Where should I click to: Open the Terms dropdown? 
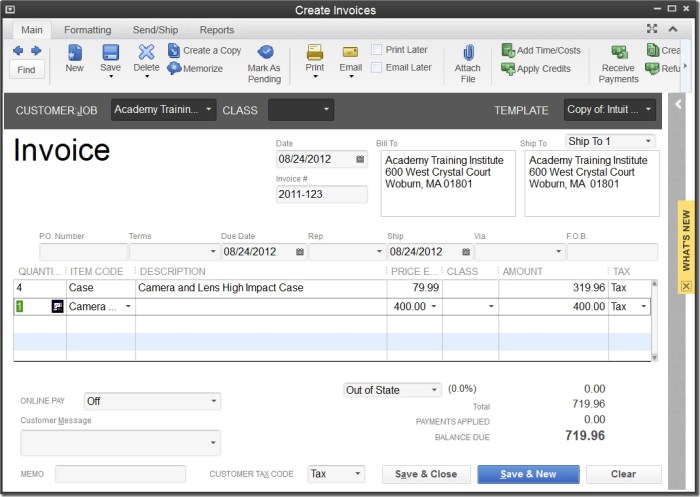[x=213, y=252]
